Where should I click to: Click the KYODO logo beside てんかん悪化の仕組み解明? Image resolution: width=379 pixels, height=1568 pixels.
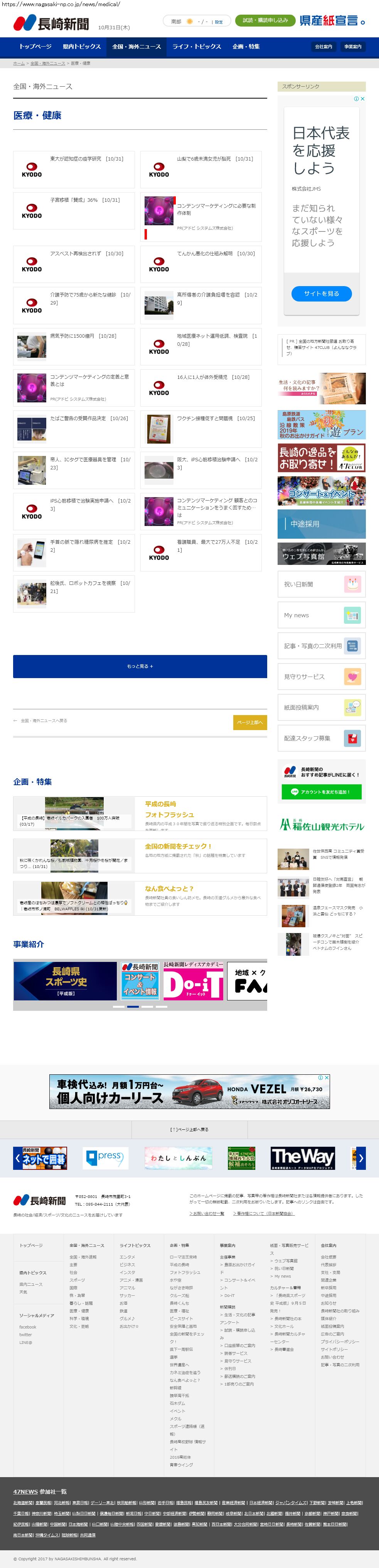click(159, 265)
